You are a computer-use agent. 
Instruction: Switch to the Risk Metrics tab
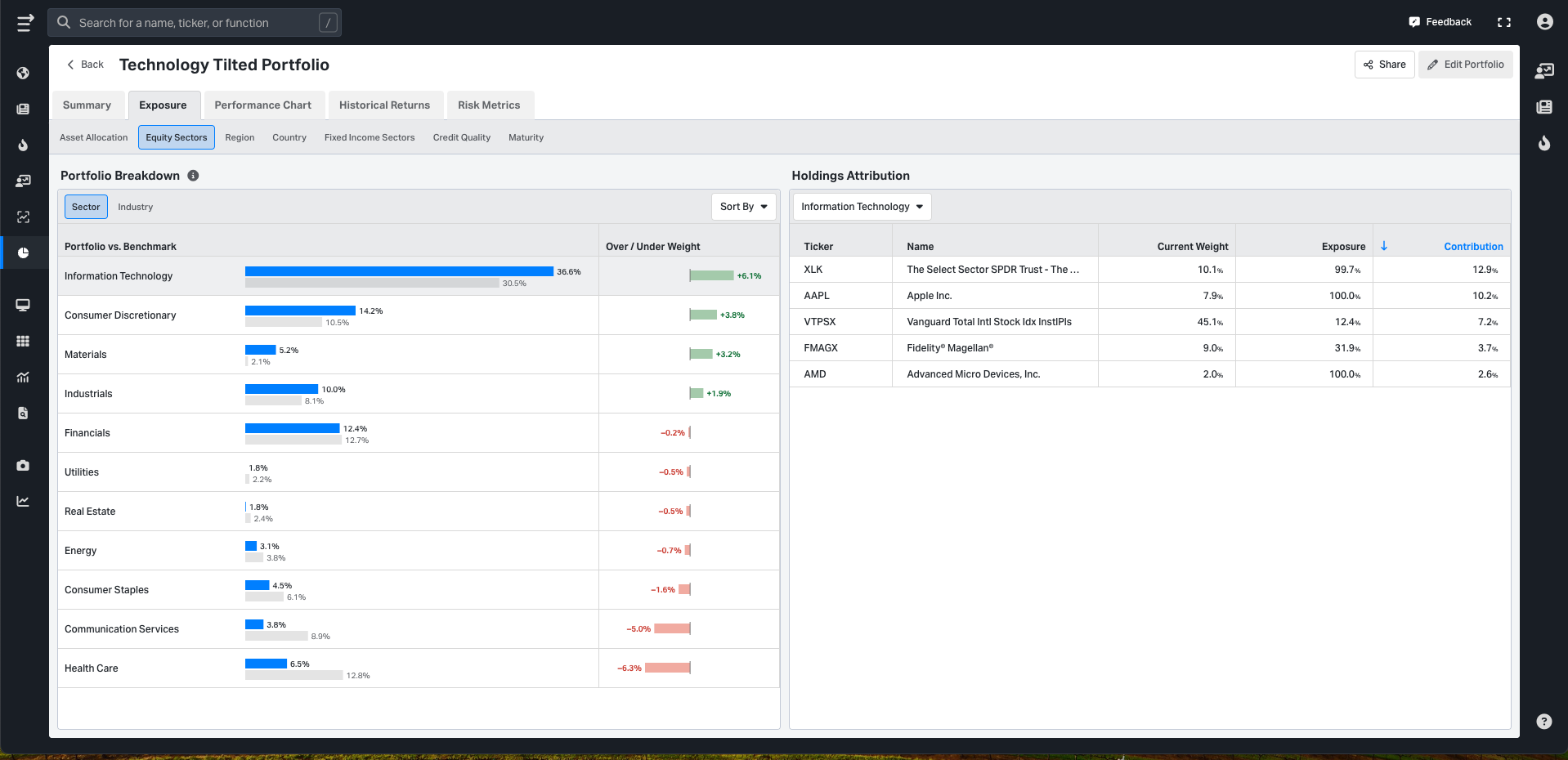488,105
